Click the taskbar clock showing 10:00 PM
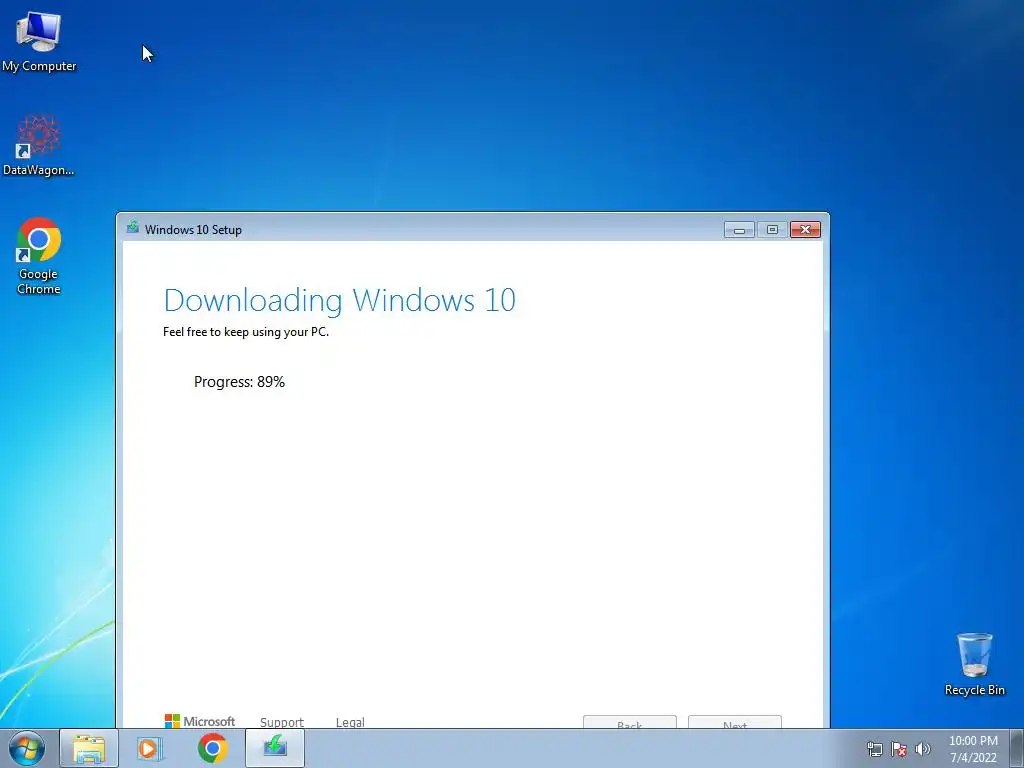1024x768 pixels. click(973, 749)
